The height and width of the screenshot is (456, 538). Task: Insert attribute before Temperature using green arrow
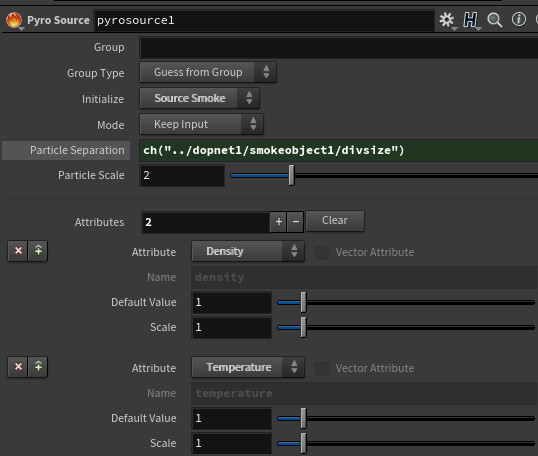coord(38,367)
